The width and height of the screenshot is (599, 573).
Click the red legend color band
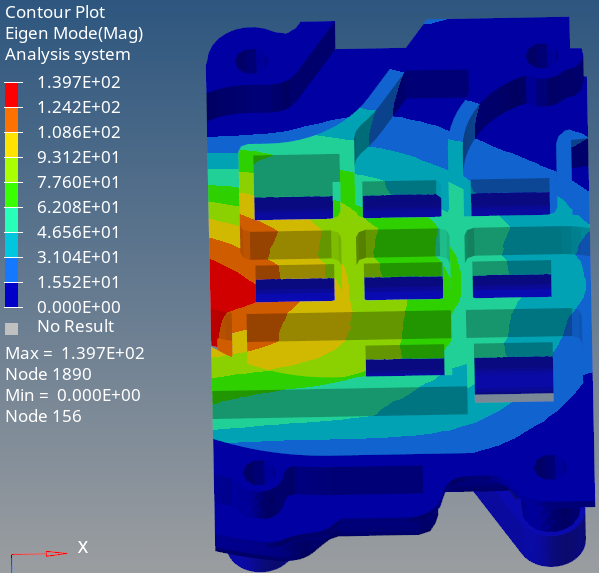11,95
